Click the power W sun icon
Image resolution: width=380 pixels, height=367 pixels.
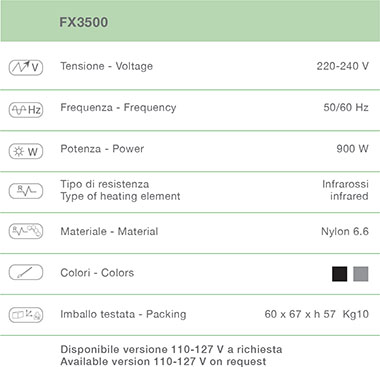point(26,151)
